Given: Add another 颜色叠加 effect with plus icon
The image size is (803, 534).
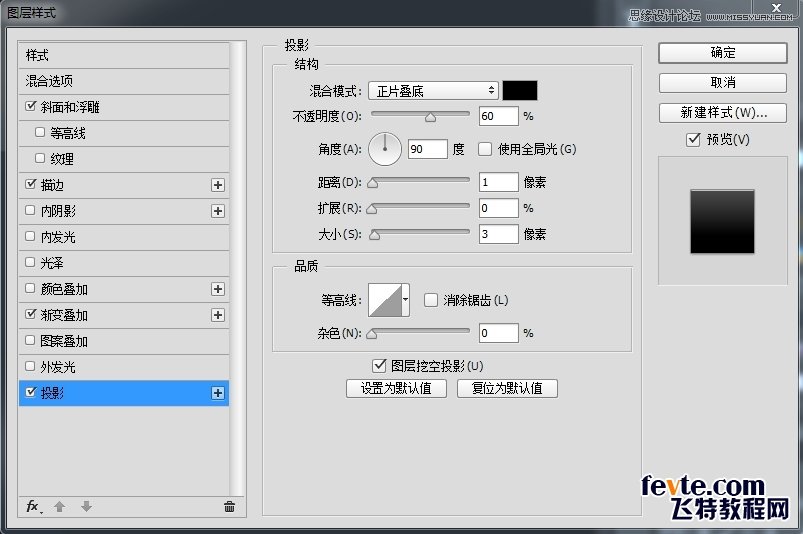Looking at the screenshot, I should 218,289.
